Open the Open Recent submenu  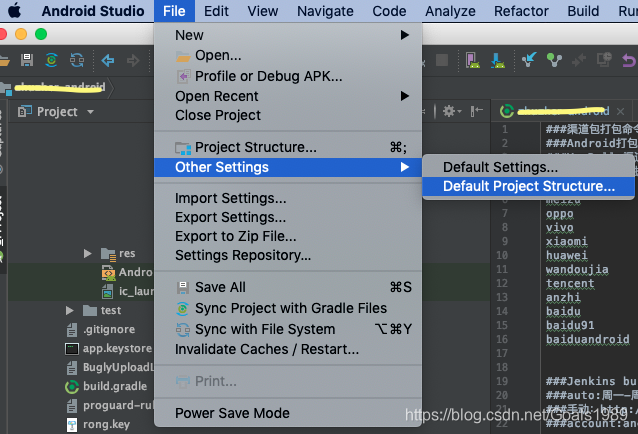click(288, 96)
